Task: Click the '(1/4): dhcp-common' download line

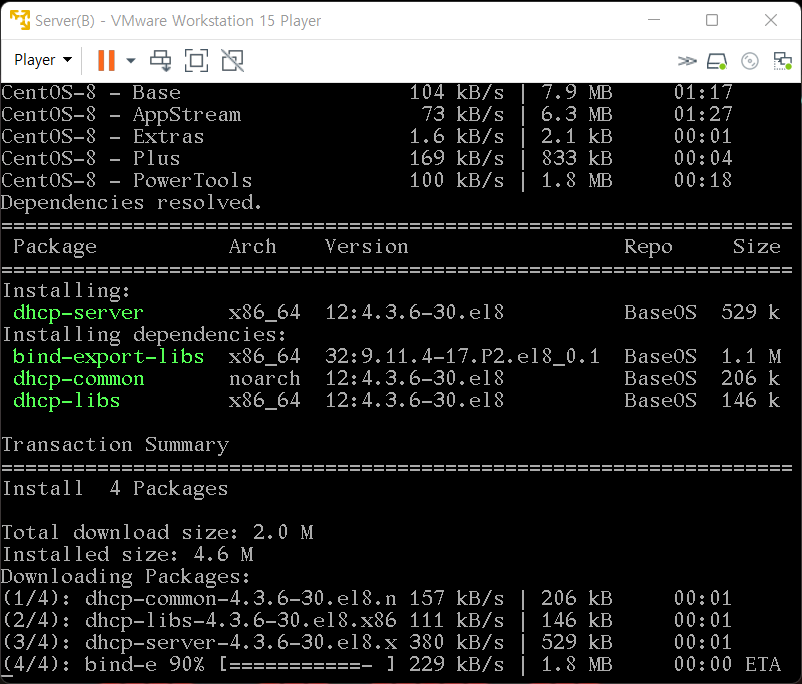Action: 367,599
